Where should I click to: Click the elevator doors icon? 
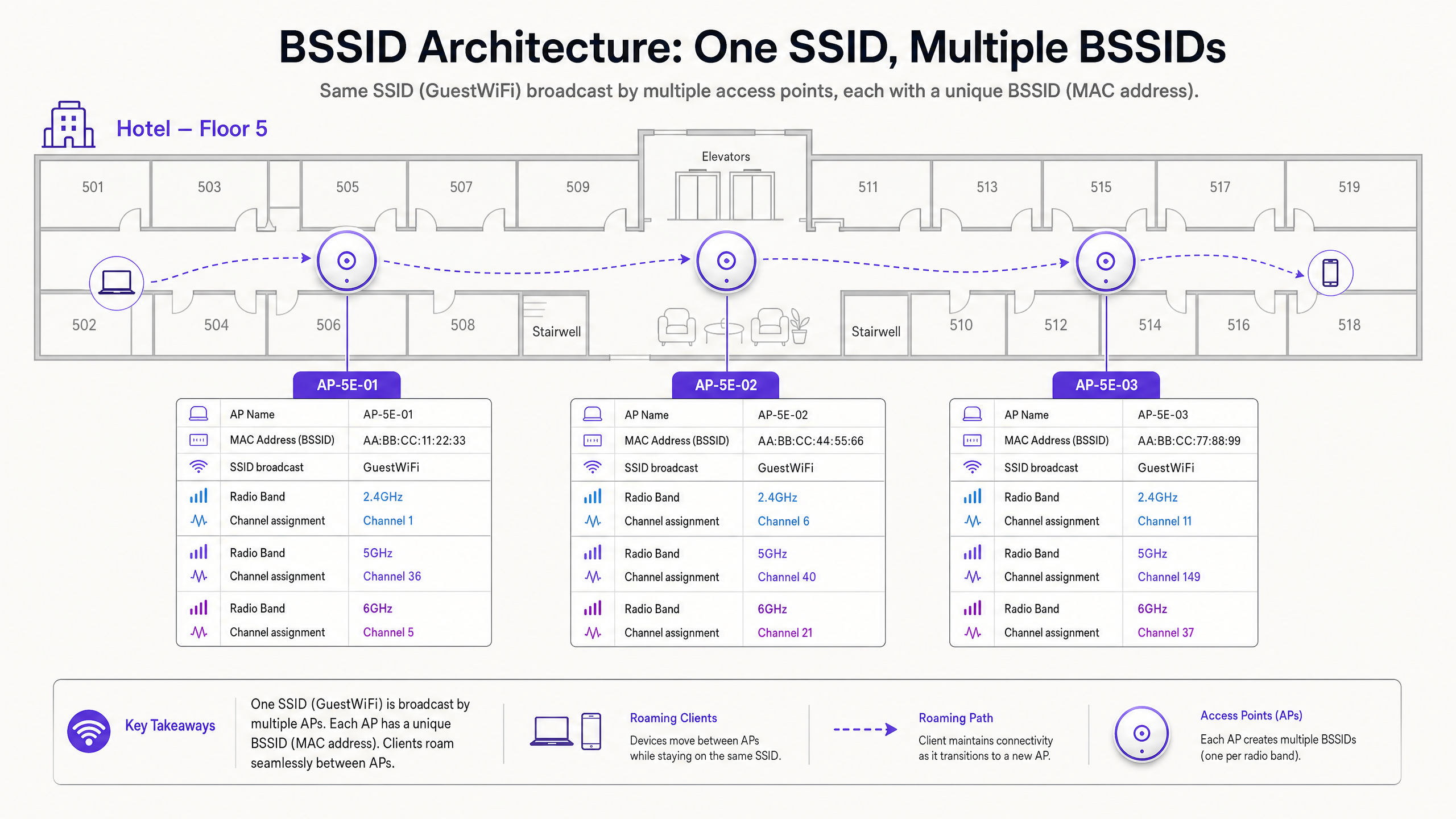[x=725, y=195]
